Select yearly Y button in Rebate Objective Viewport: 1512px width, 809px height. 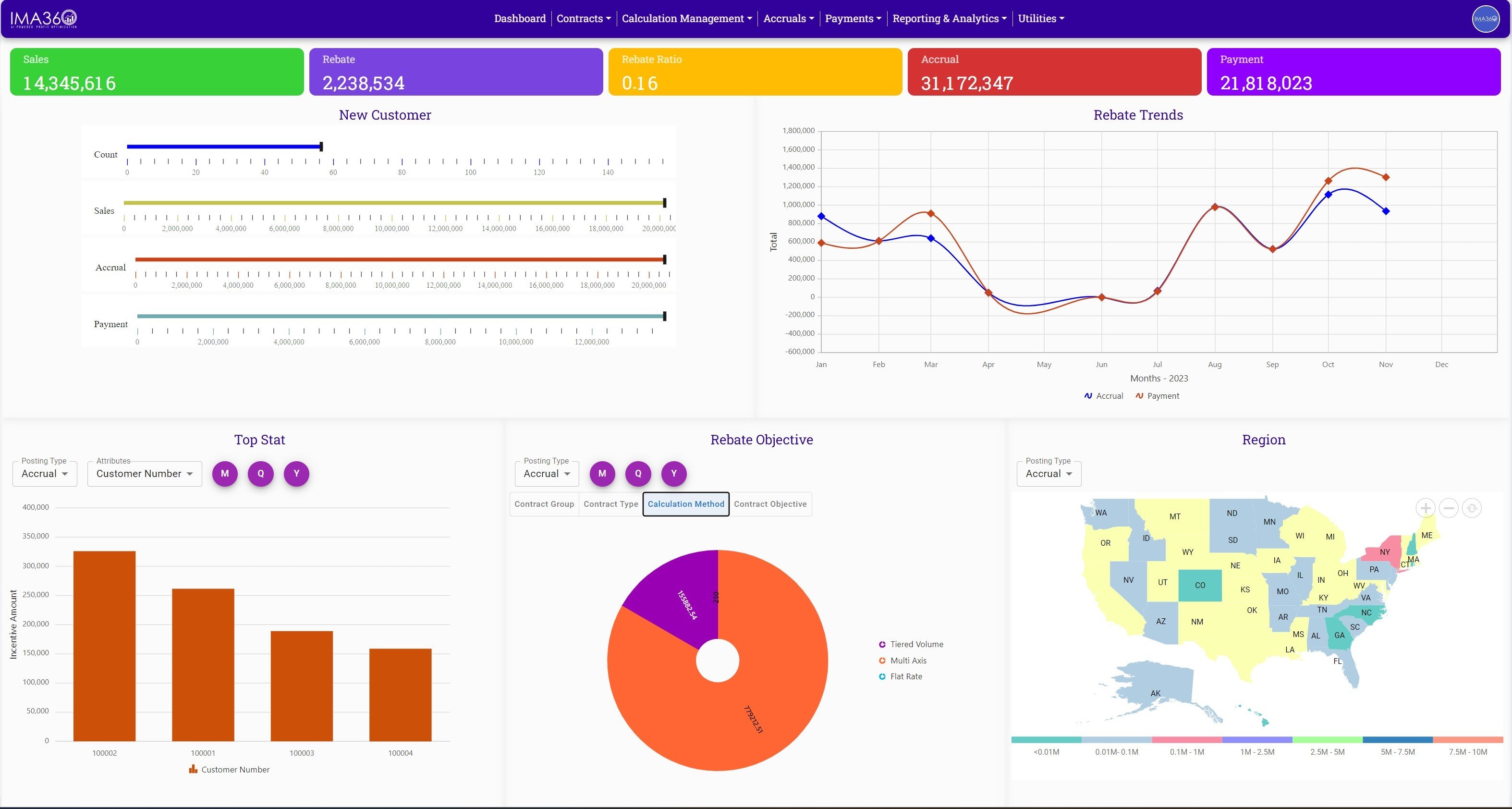pyautogui.click(x=674, y=474)
